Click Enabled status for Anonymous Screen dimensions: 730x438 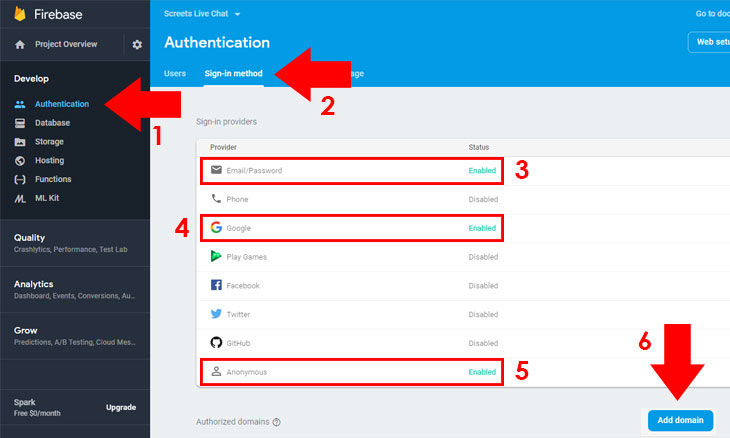point(482,372)
